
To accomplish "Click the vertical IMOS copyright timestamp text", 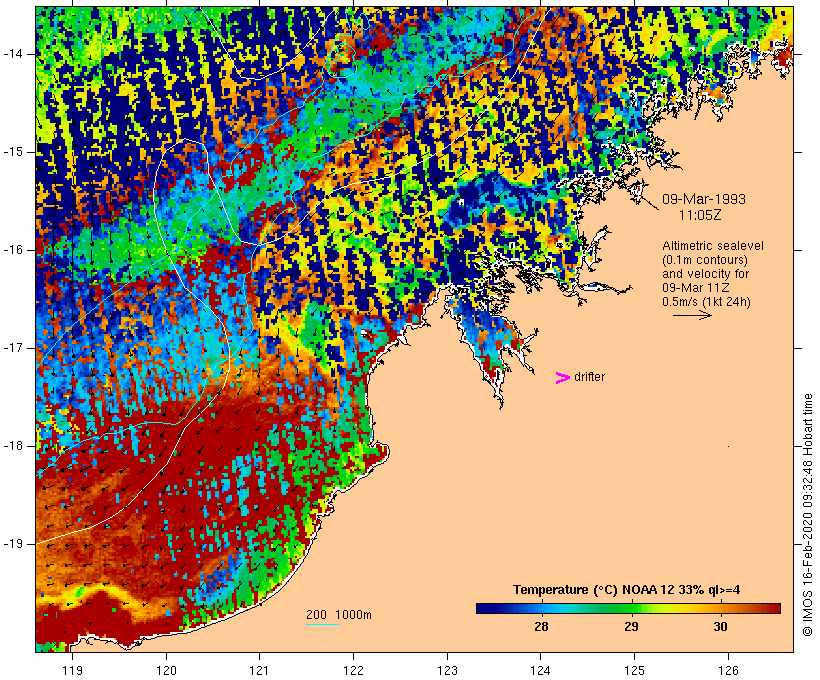I will coord(808,515).
